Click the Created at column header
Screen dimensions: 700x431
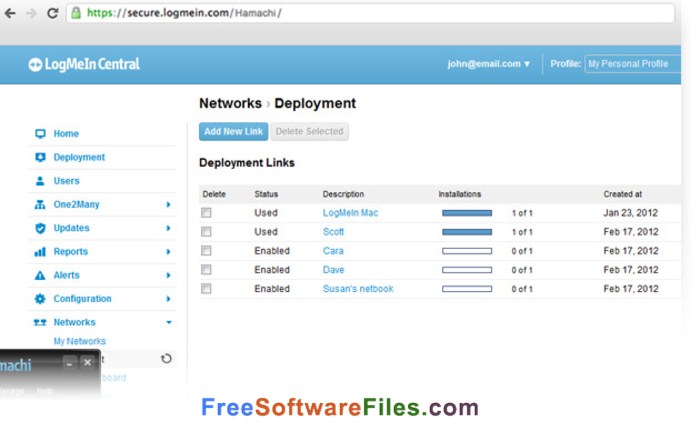click(x=623, y=194)
